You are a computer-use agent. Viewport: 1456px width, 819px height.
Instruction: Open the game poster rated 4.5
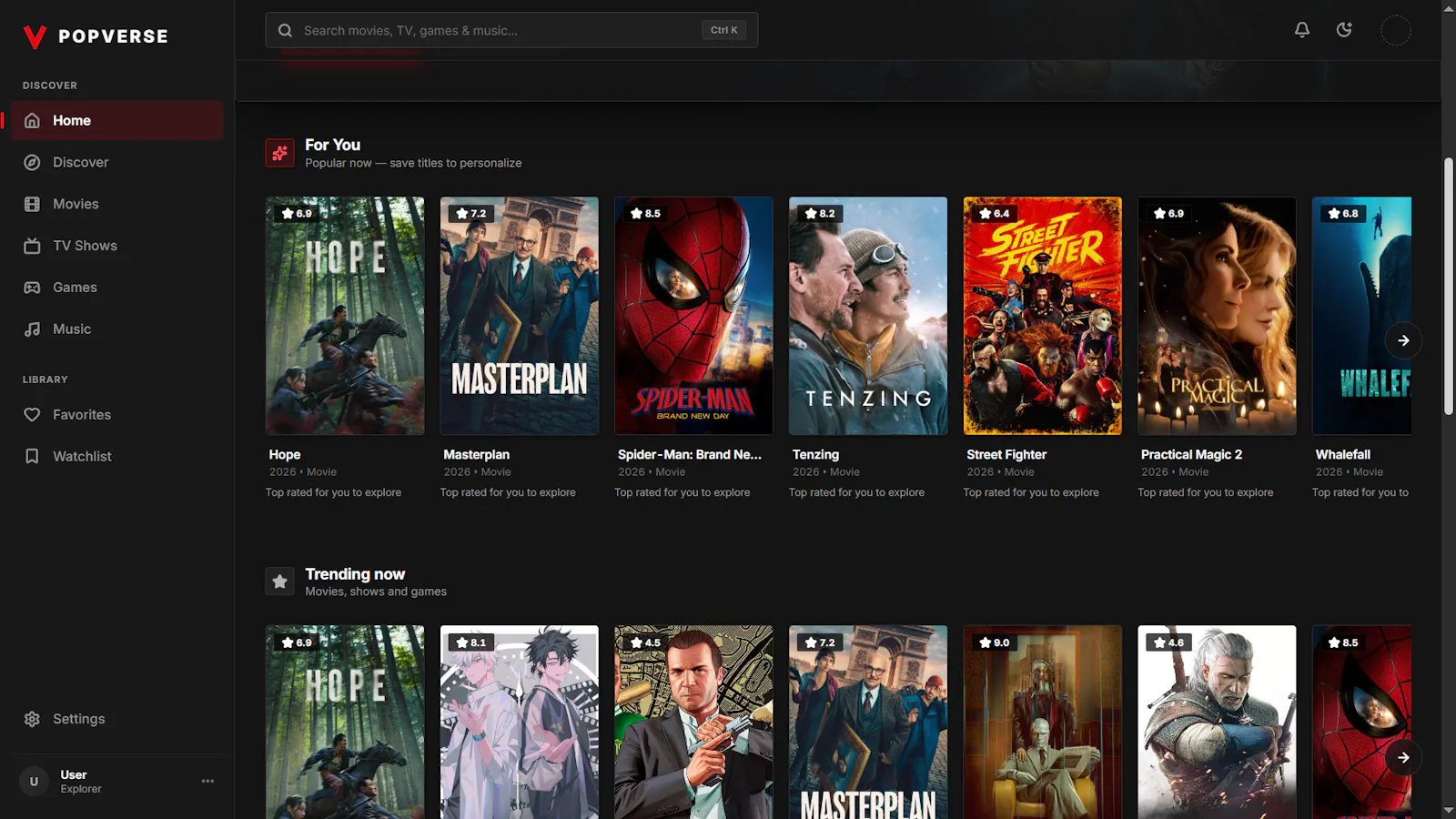point(693,723)
